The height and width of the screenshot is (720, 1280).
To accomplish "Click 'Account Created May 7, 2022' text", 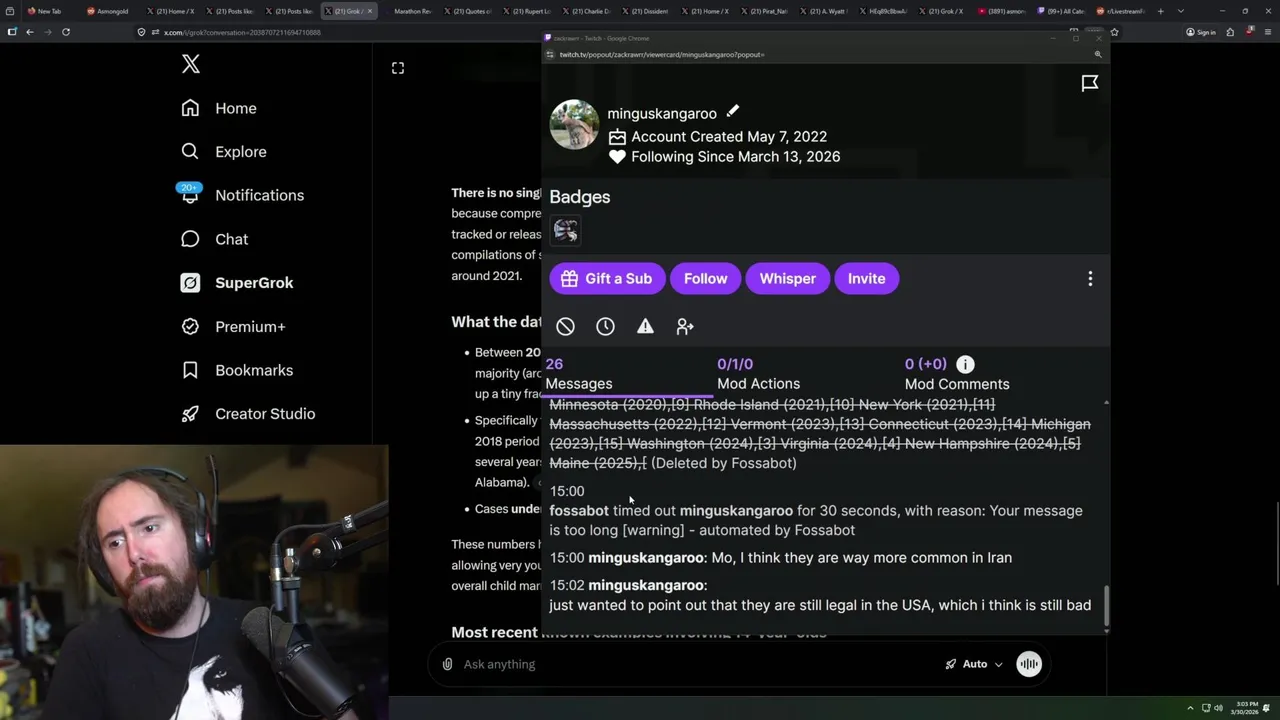I will [x=729, y=137].
